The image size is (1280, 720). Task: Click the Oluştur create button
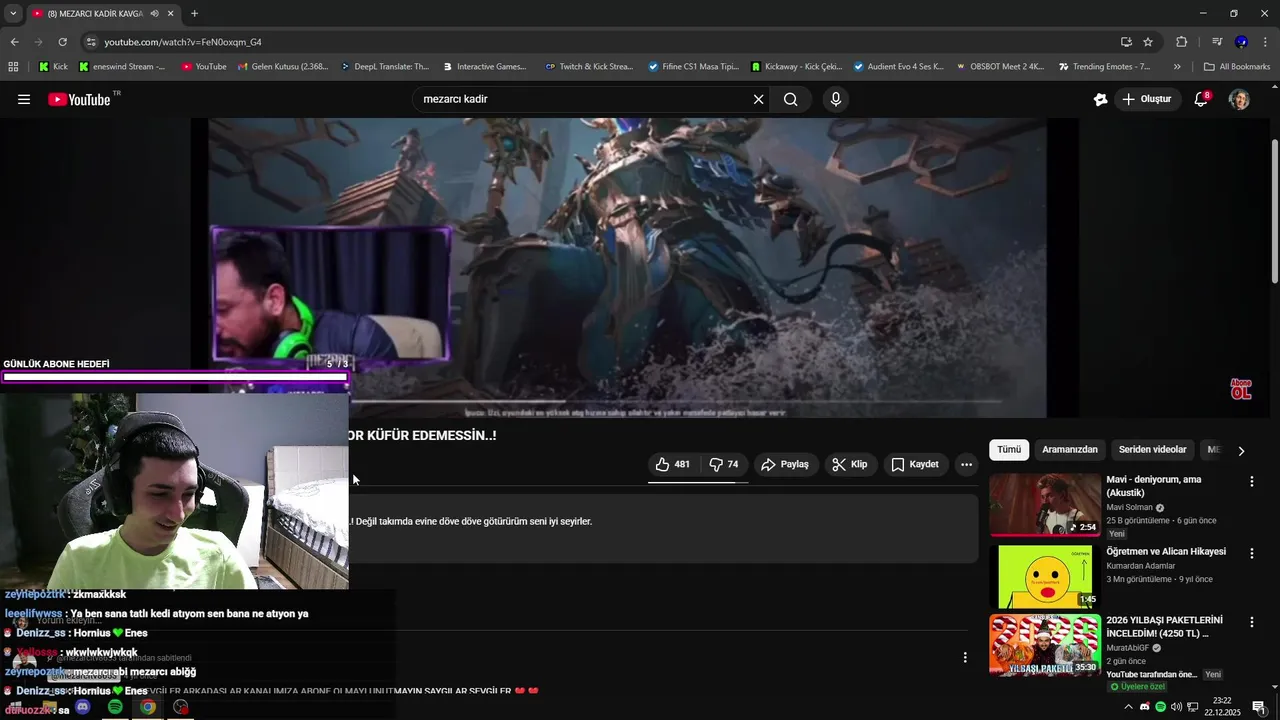click(1146, 99)
